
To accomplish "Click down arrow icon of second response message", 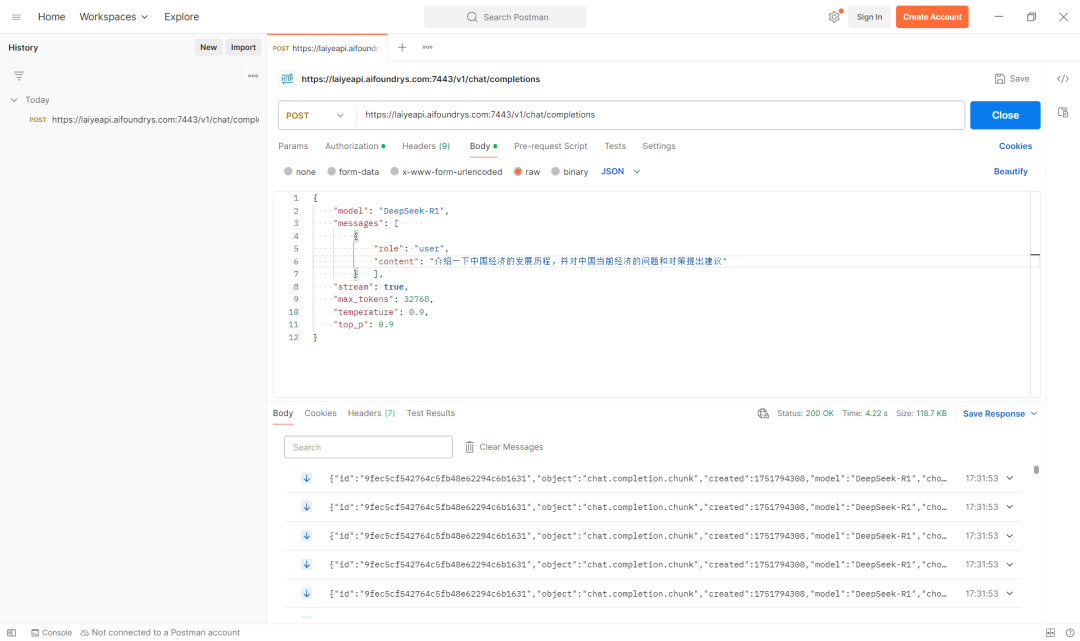I will [307, 507].
